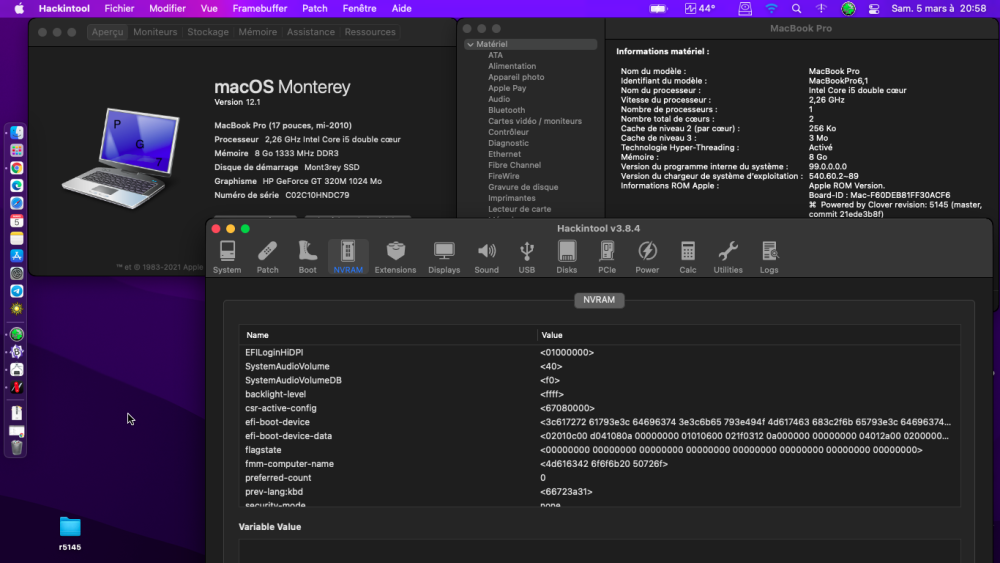Click the Wi-Fi icon in menu bar
The height and width of the screenshot is (563, 1000).
click(771, 8)
